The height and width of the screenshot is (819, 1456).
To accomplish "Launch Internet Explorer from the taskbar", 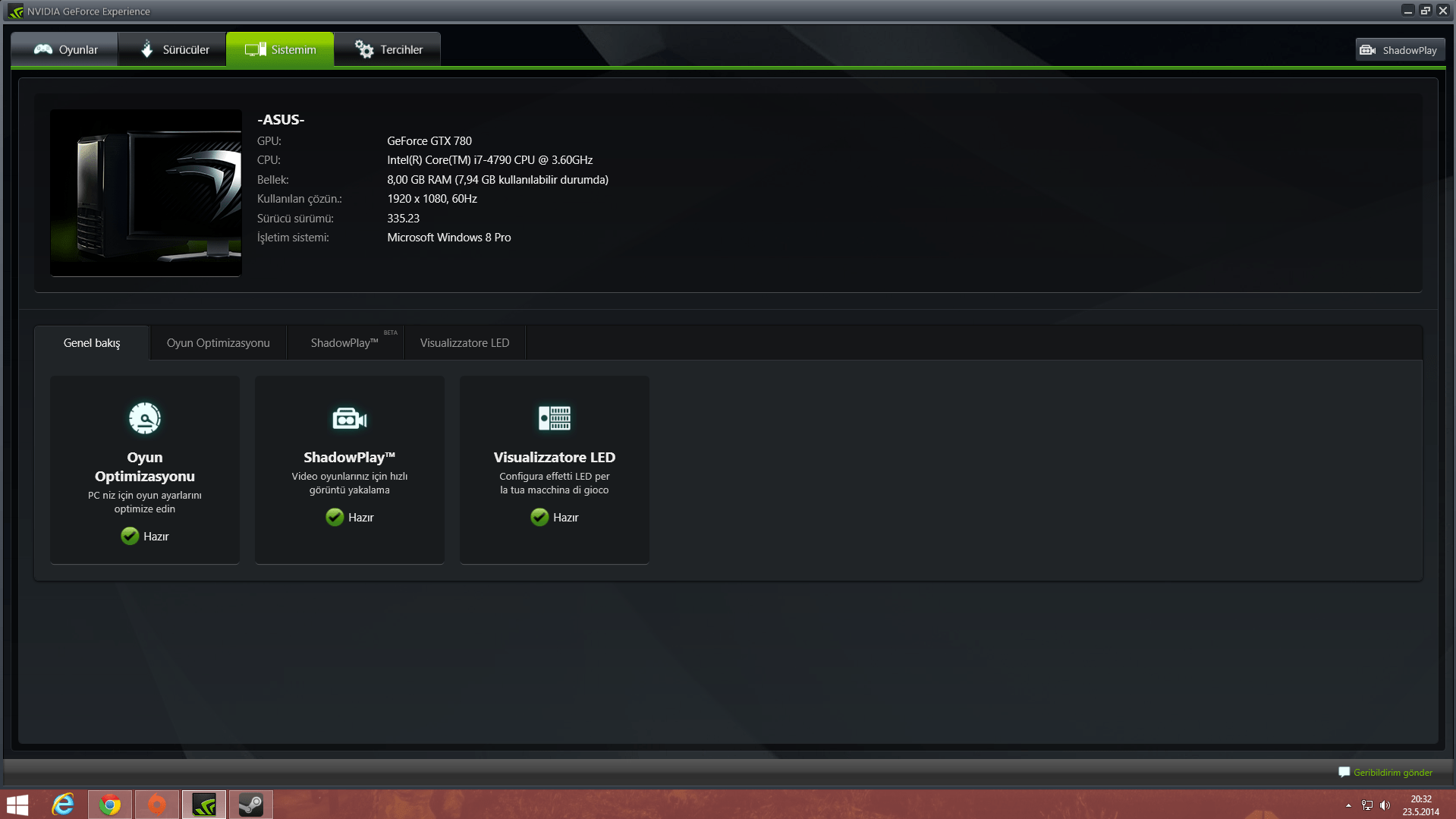I will pyautogui.click(x=63, y=805).
